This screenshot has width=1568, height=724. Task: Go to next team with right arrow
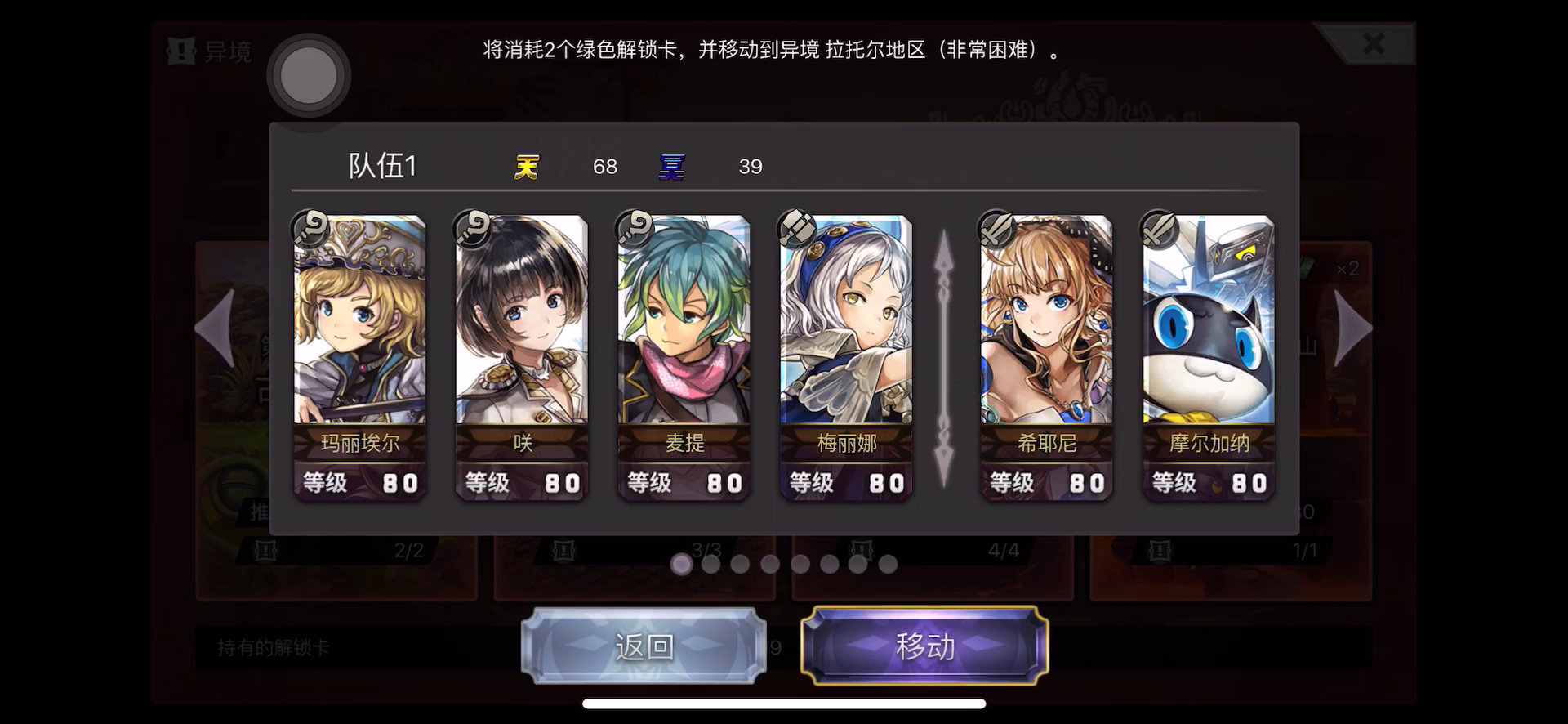click(x=1353, y=328)
